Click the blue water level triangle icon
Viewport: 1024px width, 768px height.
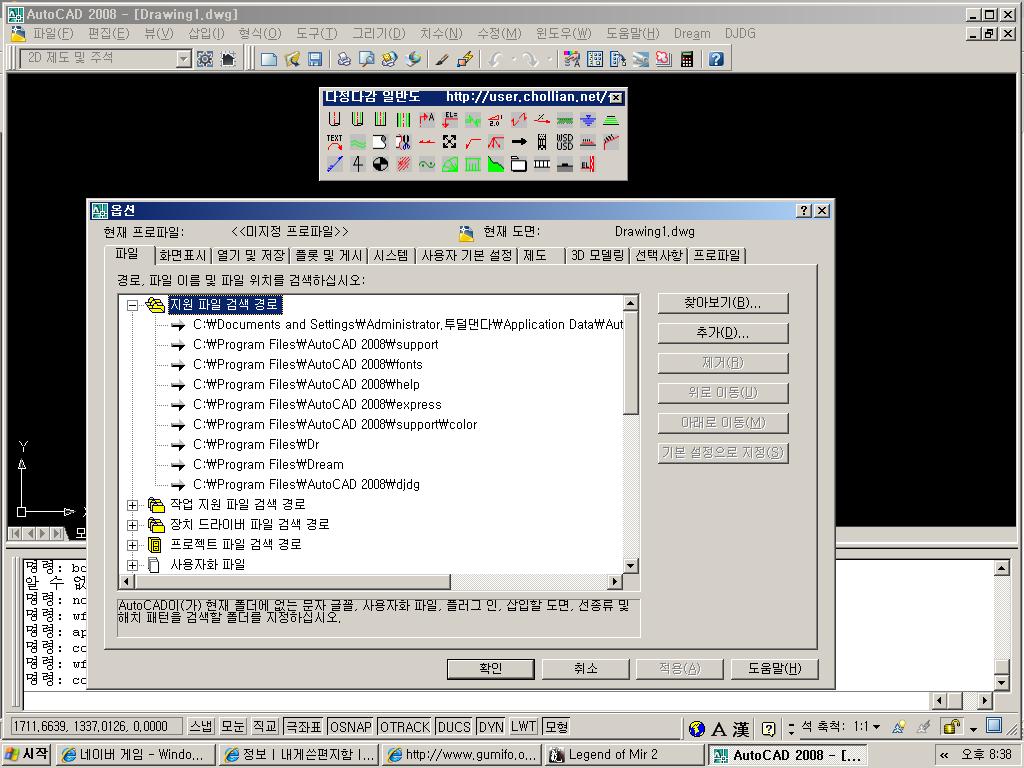pos(588,120)
